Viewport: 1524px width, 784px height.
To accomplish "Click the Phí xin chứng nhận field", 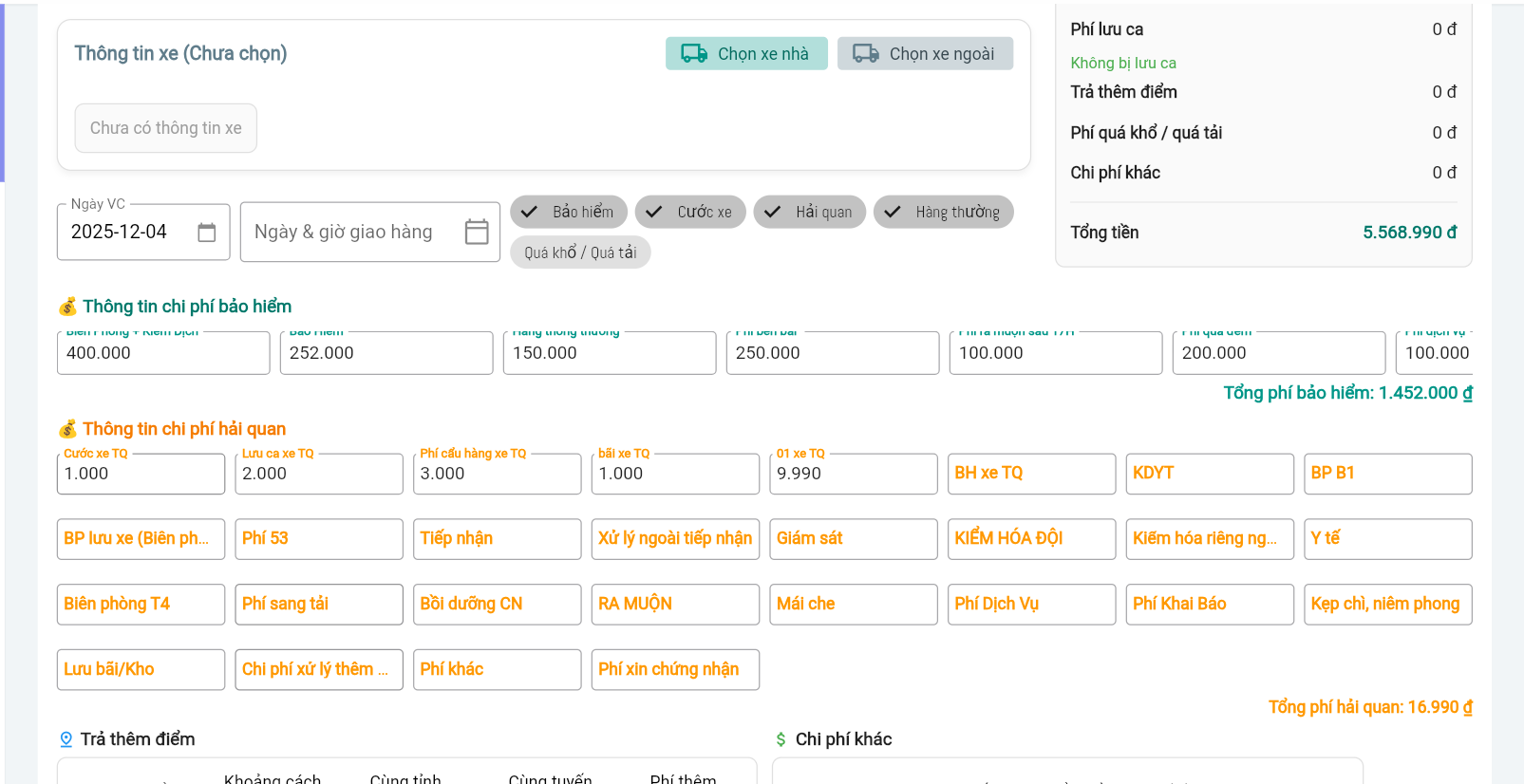I will (675, 670).
